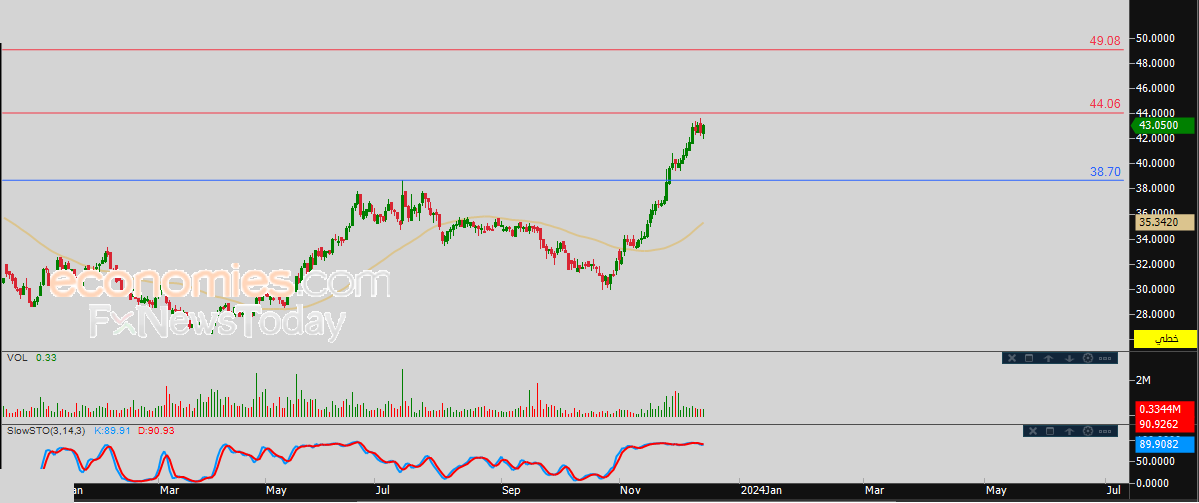
Task: Maximize the VOL indicator panel
Action: [x=1029, y=358]
